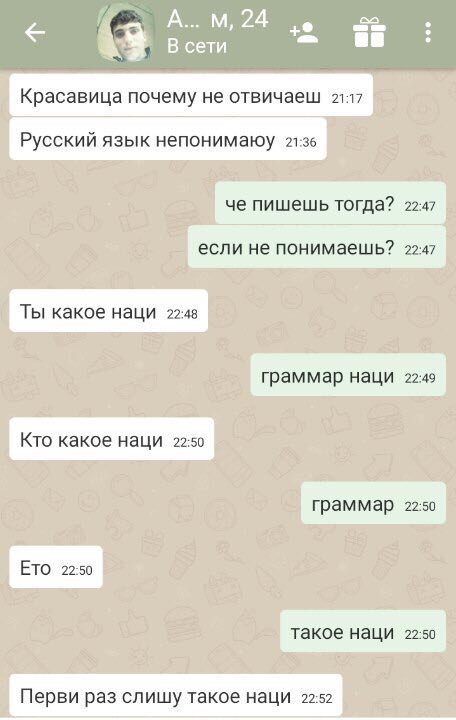
Task: Tap the sent message "че пишешь тогда?"
Action: [x=331, y=203]
